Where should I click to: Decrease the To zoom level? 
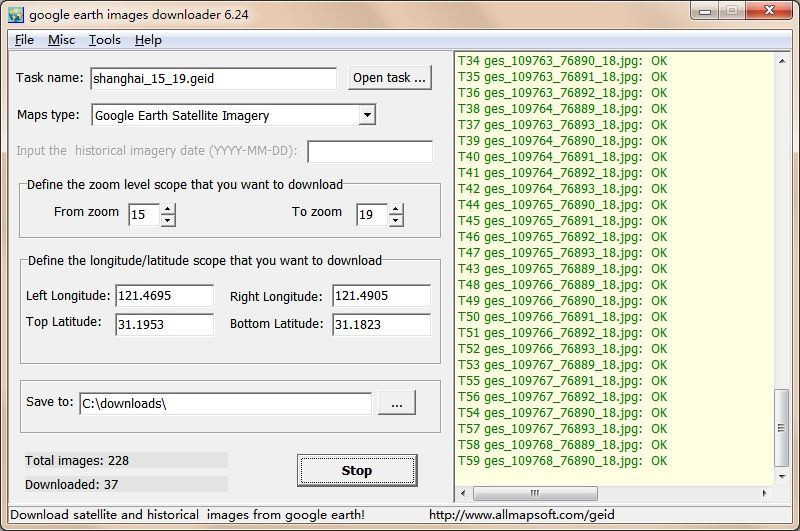pos(395,220)
